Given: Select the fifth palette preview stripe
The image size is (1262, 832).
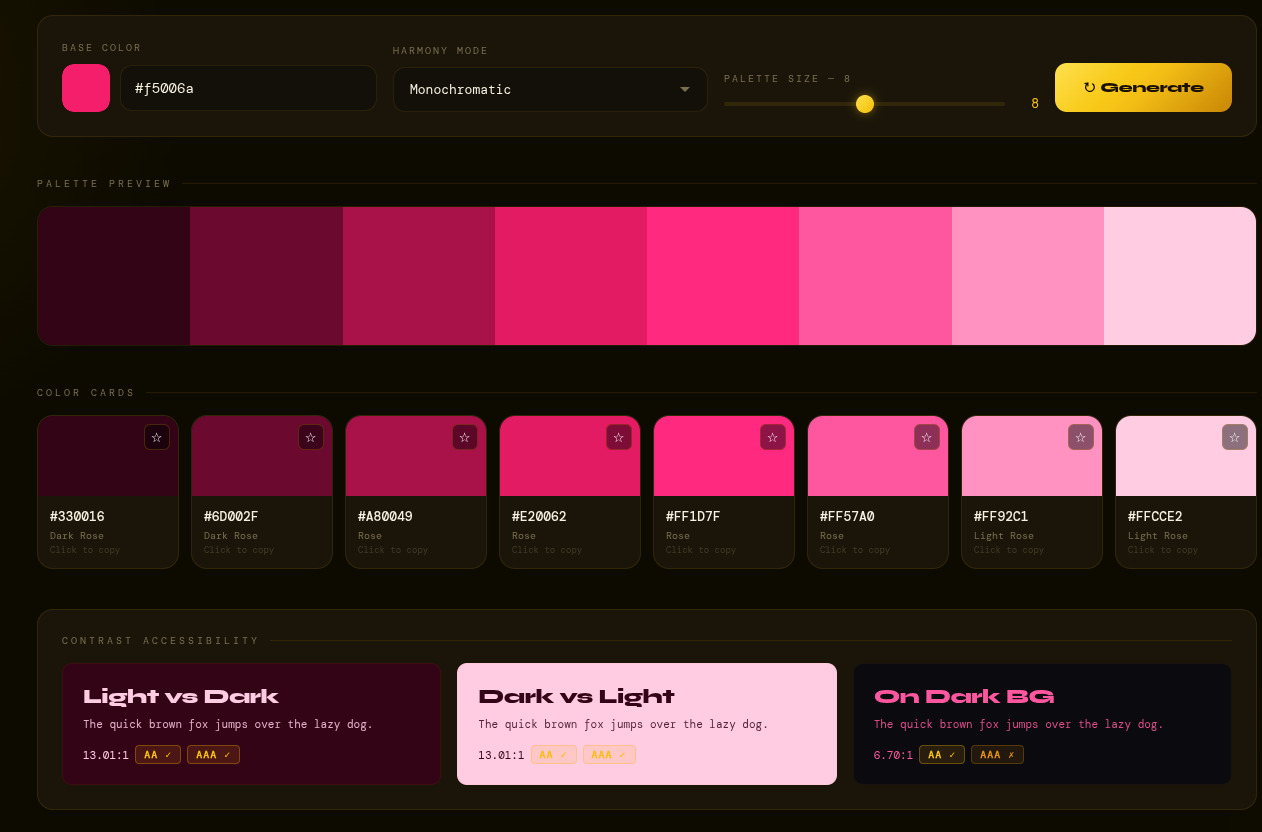Looking at the screenshot, I should (x=723, y=276).
